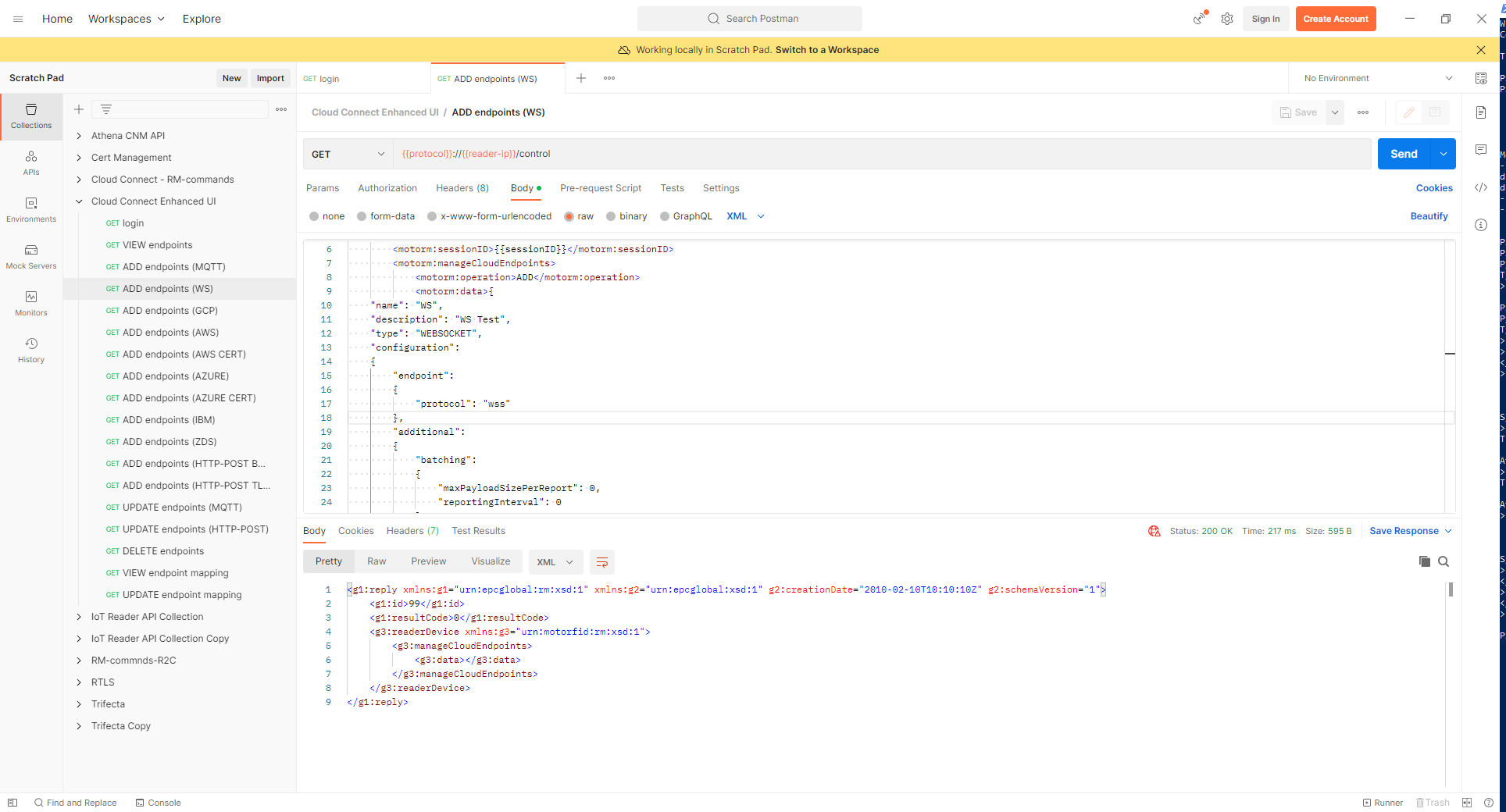The width and height of the screenshot is (1506, 812).
Task: Click the Beautify link
Action: [1429, 216]
